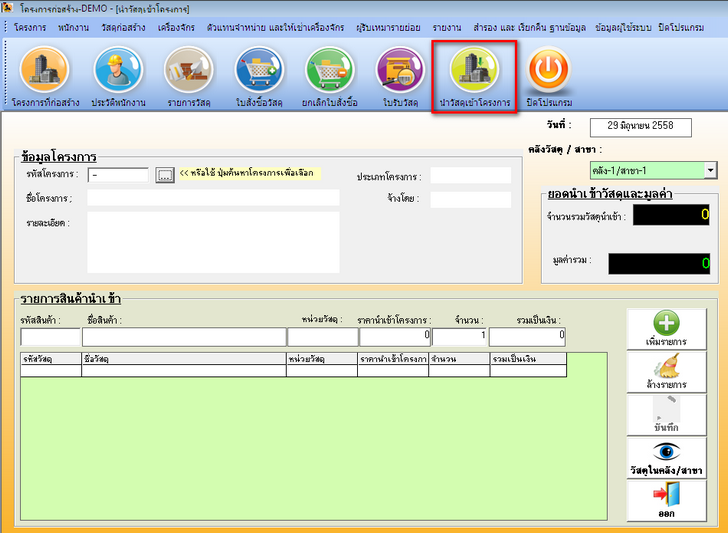
Task: Open the ข้อมูลผู้ใช้ระบบ menu
Action: coord(623,27)
